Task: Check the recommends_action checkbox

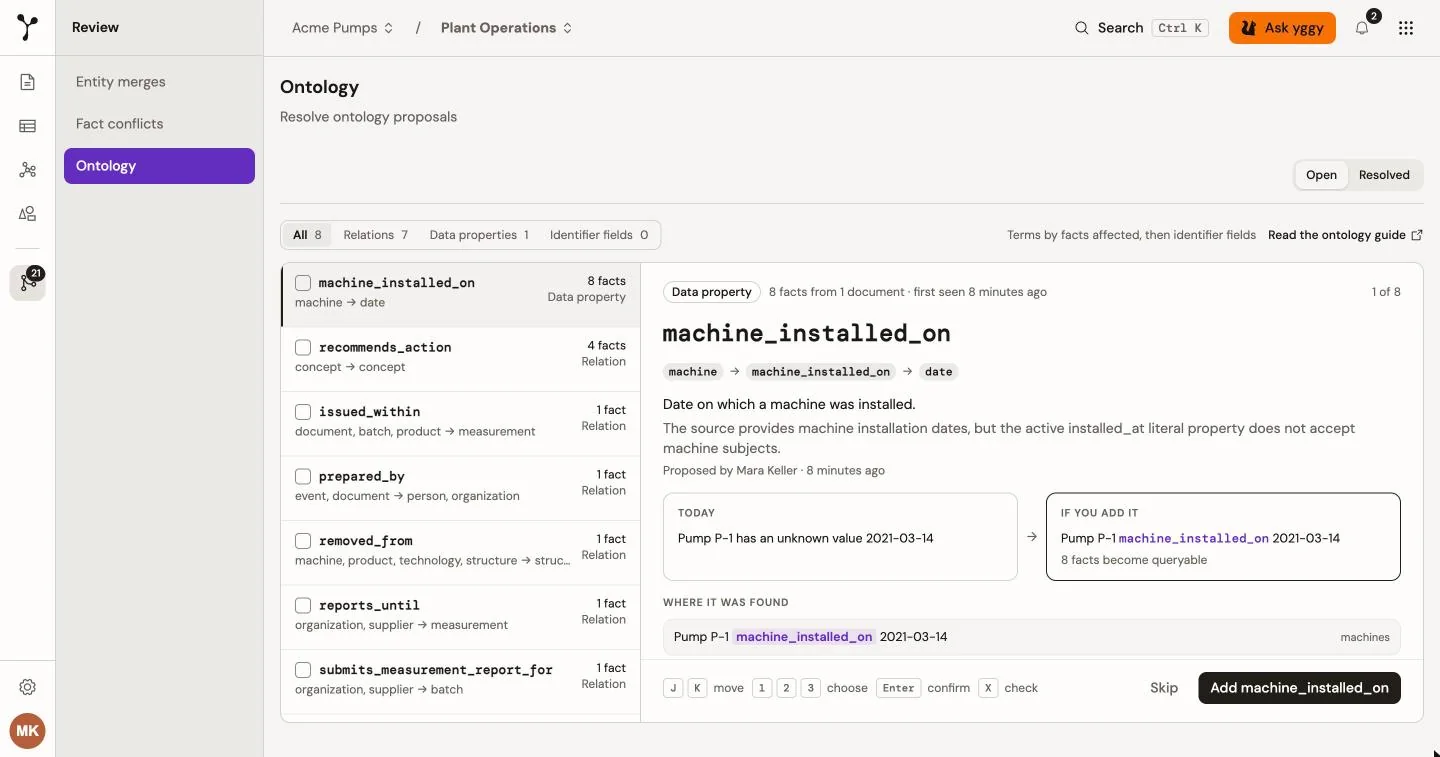Action: point(303,347)
